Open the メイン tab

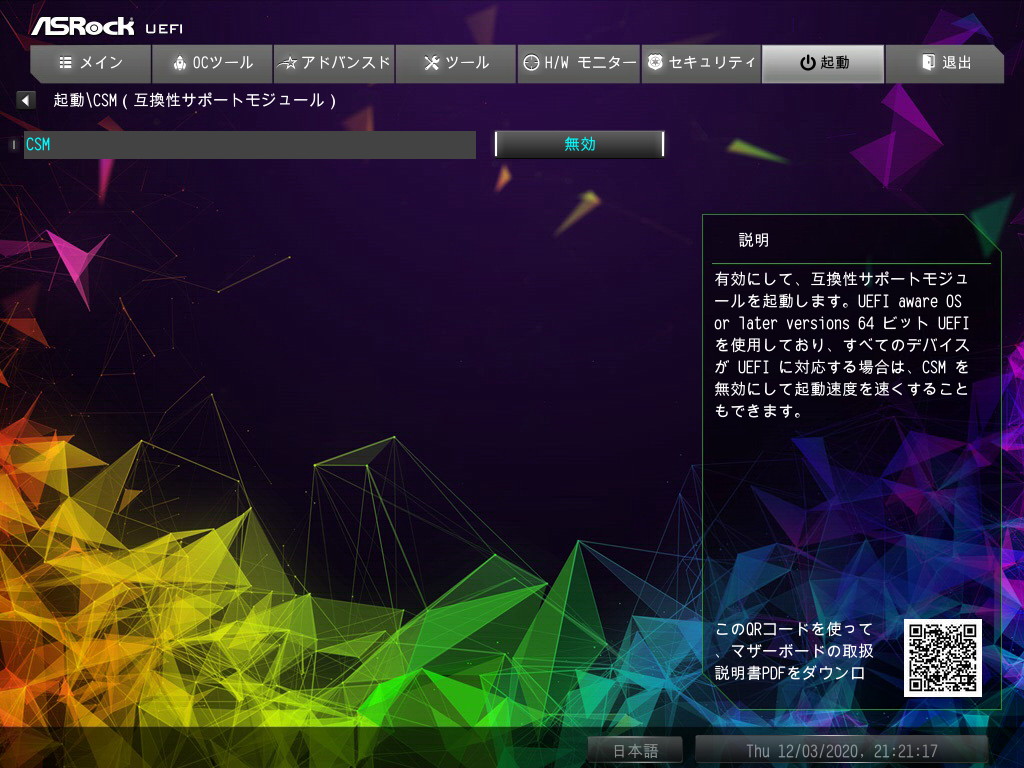pyautogui.click(x=91, y=63)
